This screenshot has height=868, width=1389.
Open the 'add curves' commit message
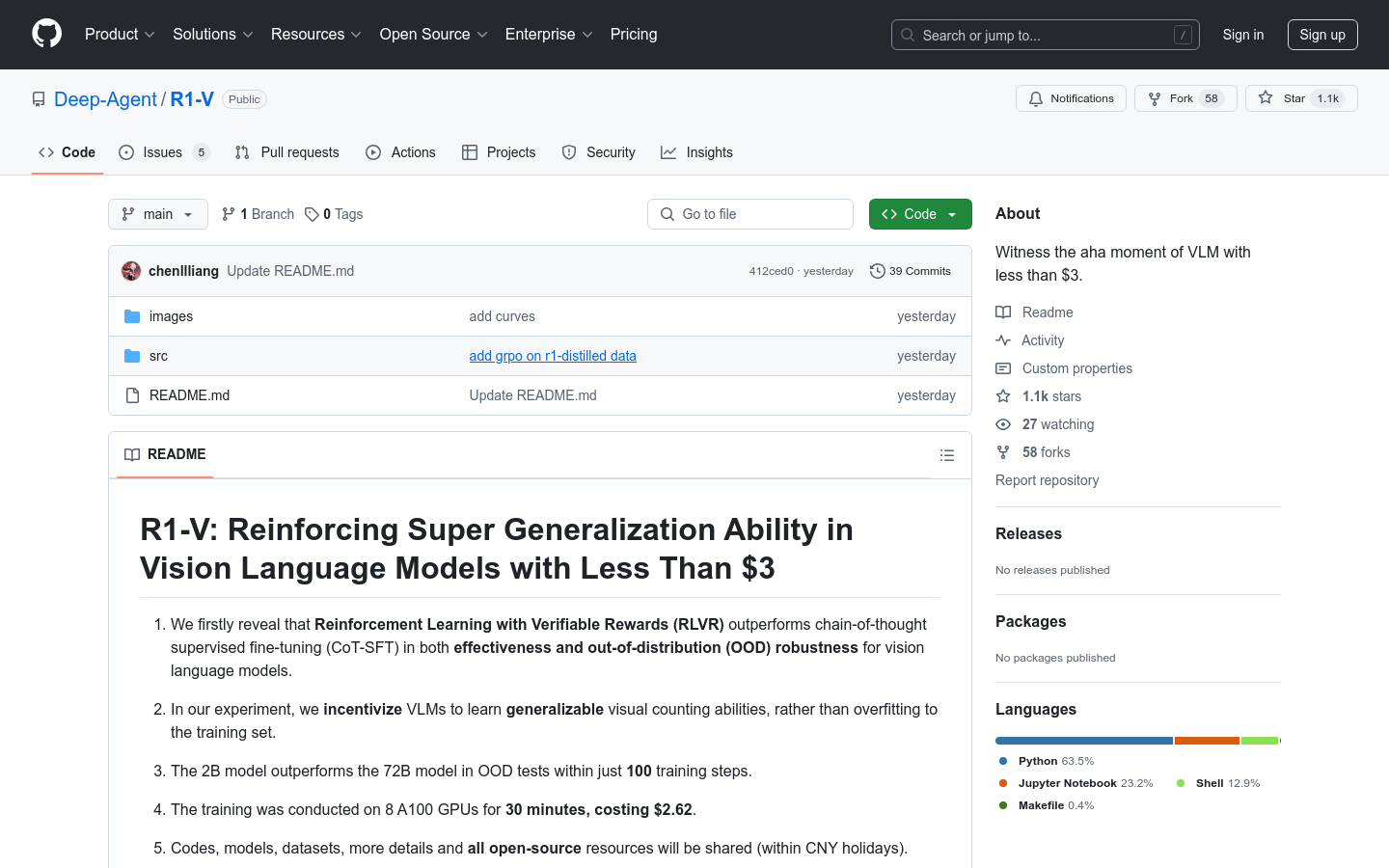click(x=502, y=316)
